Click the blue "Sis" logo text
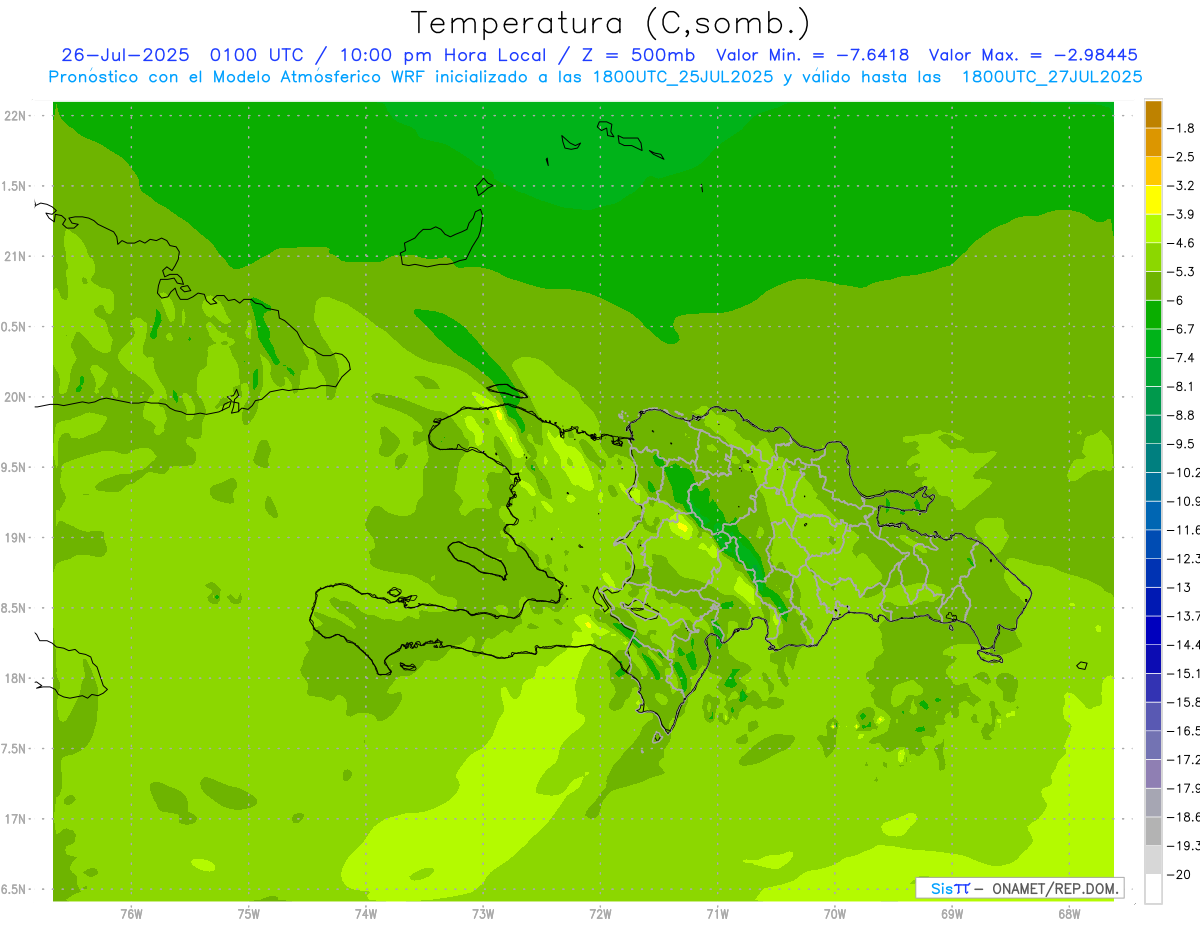The image size is (1200, 927). pyautogui.click(x=943, y=888)
